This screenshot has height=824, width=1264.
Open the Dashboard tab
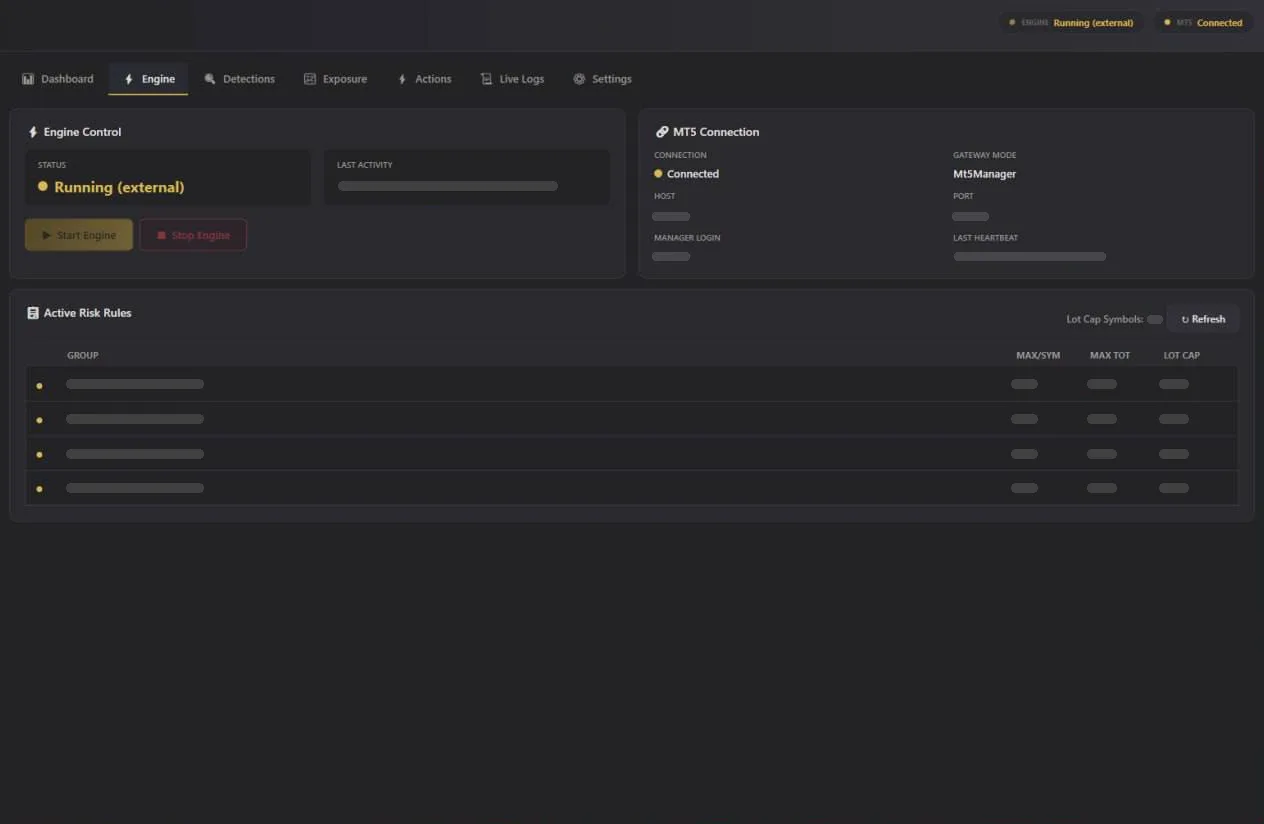point(58,79)
